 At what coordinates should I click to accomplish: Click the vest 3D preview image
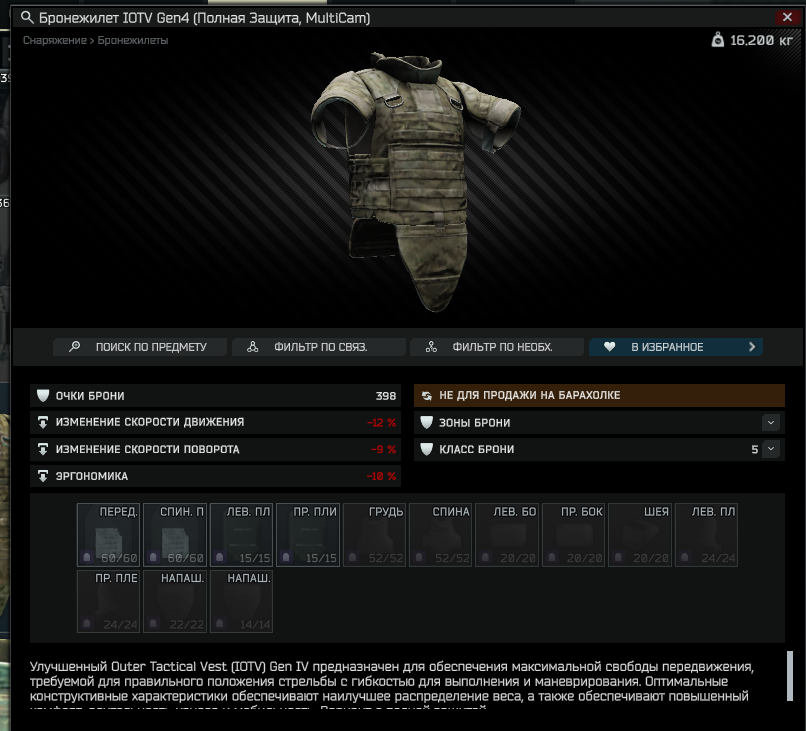tap(415, 181)
